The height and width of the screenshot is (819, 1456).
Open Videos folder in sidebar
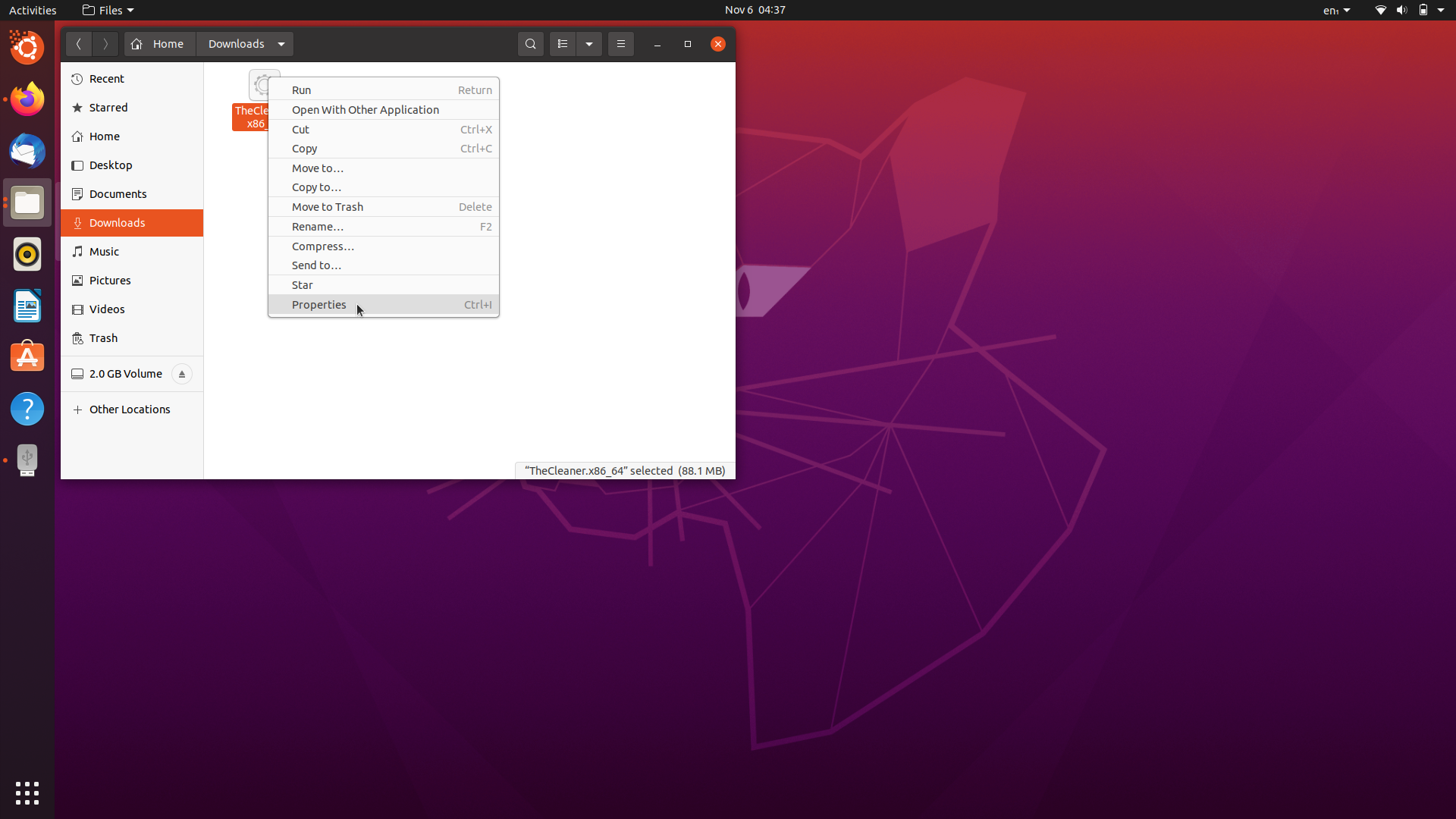132,309
